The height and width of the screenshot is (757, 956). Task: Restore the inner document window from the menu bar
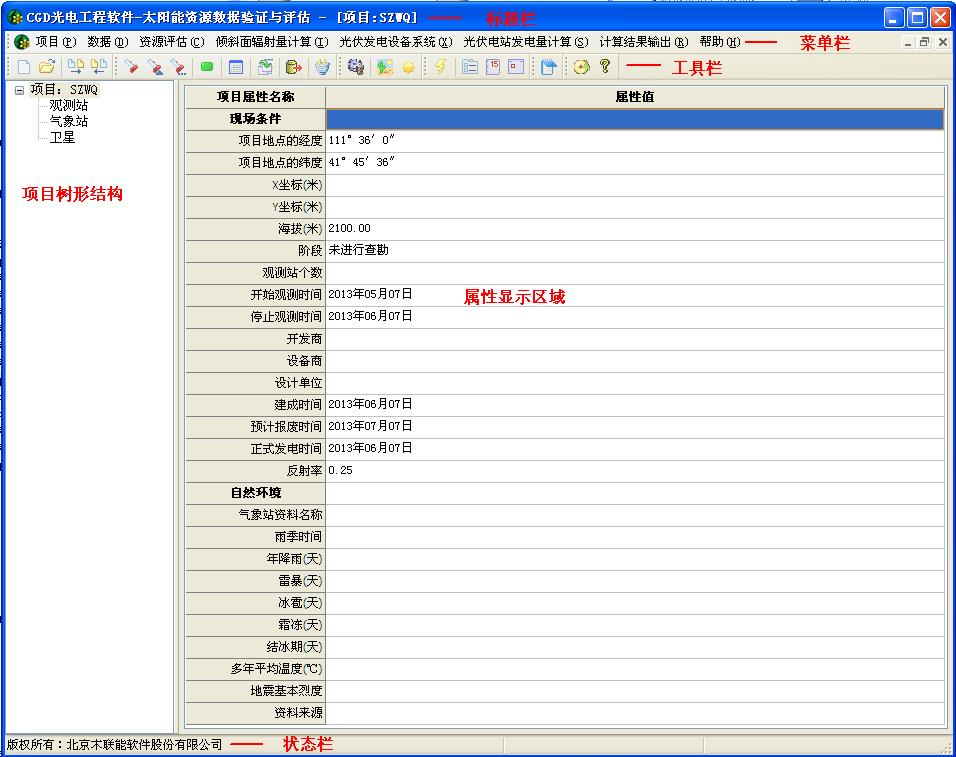[x=925, y=42]
